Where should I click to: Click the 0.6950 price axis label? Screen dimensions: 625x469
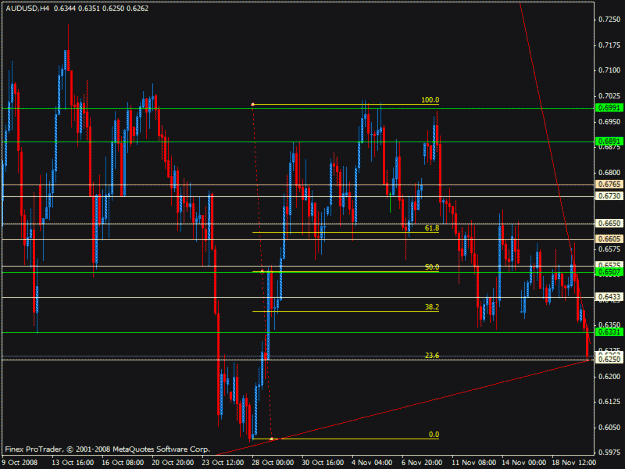(x=609, y=122)
